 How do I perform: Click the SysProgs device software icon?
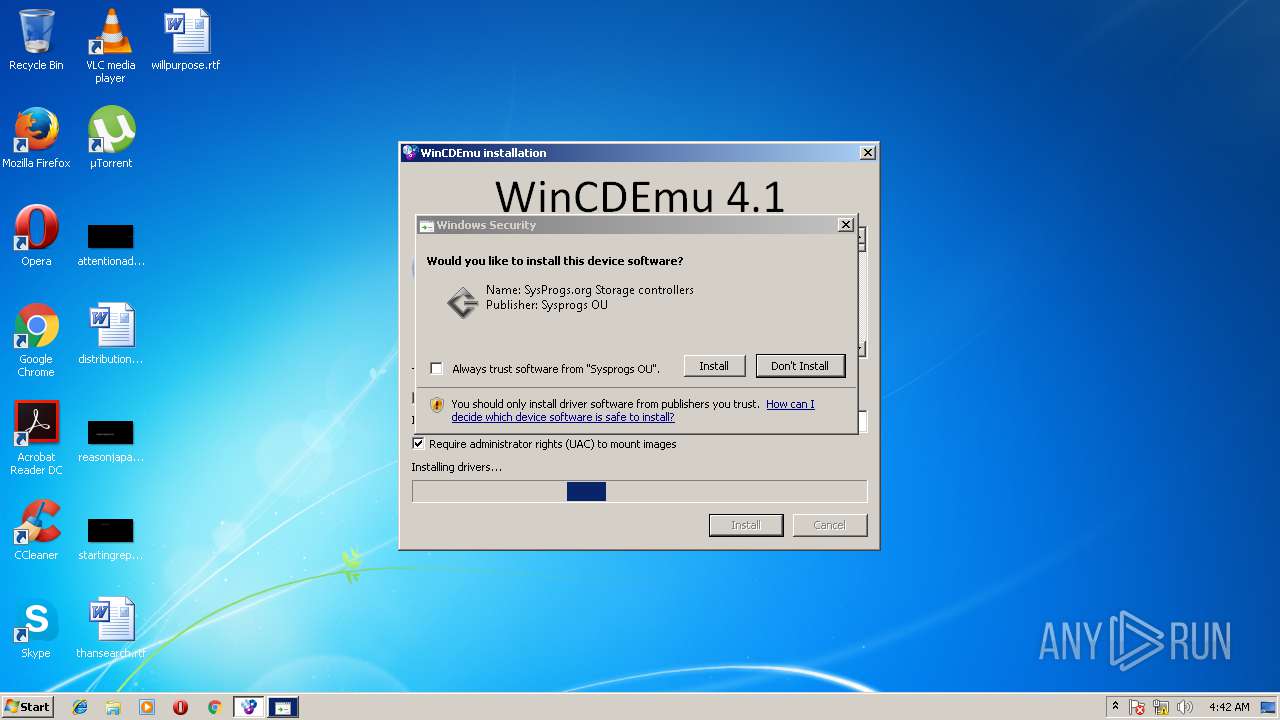point(462,302)
